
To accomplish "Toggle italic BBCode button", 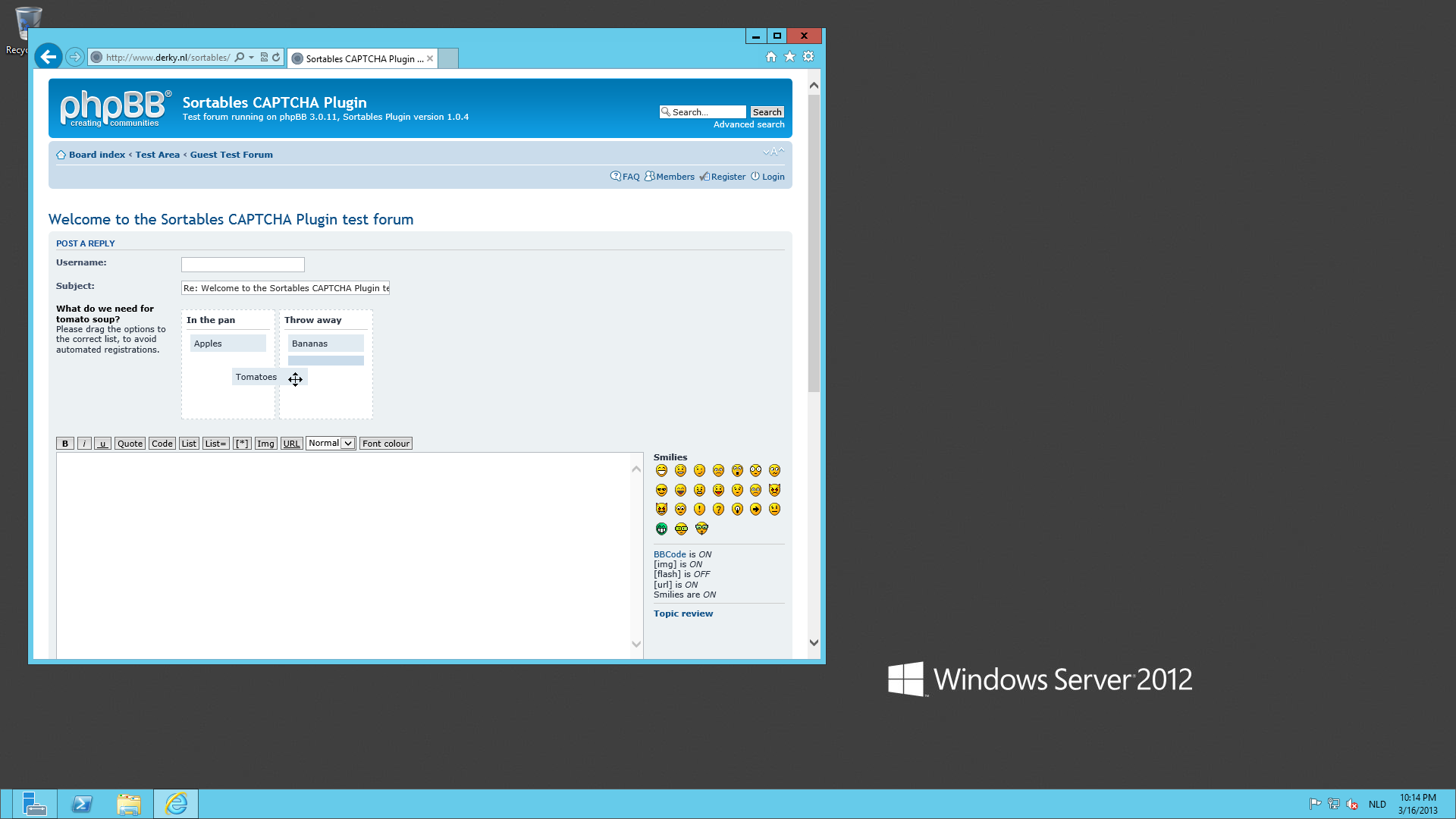I will (x=84, y=444).
